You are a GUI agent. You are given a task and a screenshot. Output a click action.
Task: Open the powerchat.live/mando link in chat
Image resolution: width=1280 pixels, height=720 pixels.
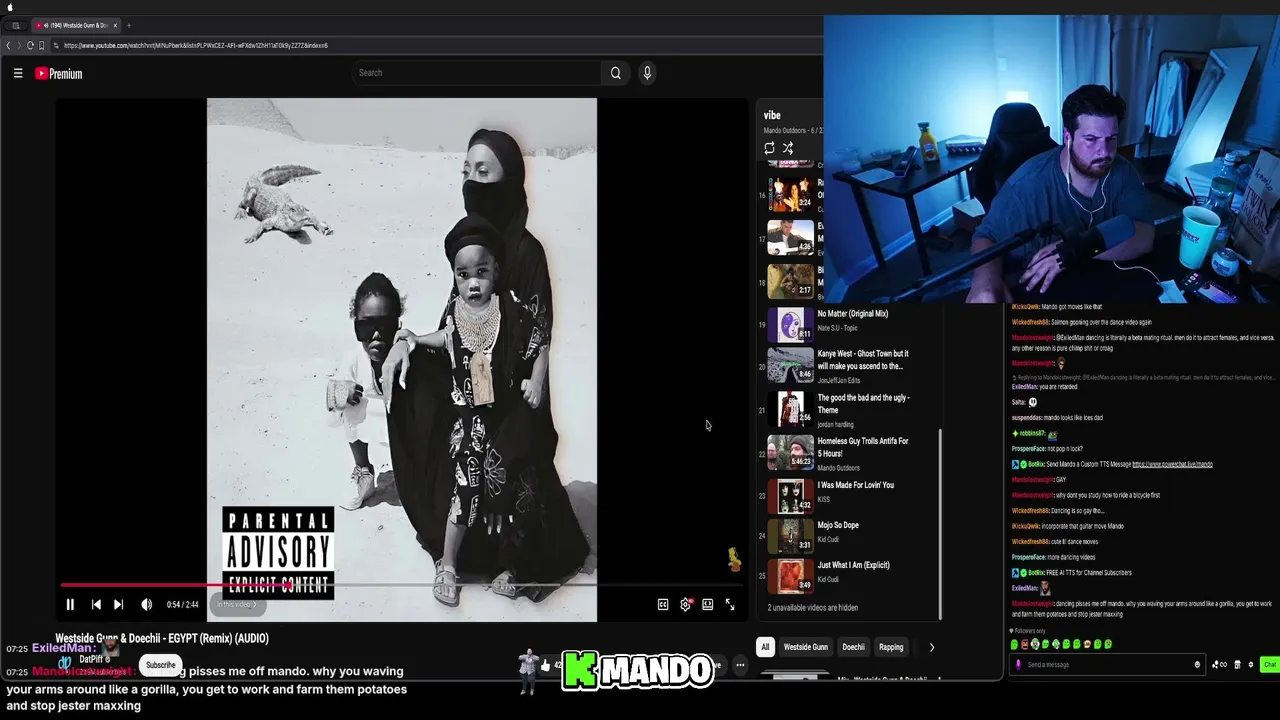point(1172,464)
